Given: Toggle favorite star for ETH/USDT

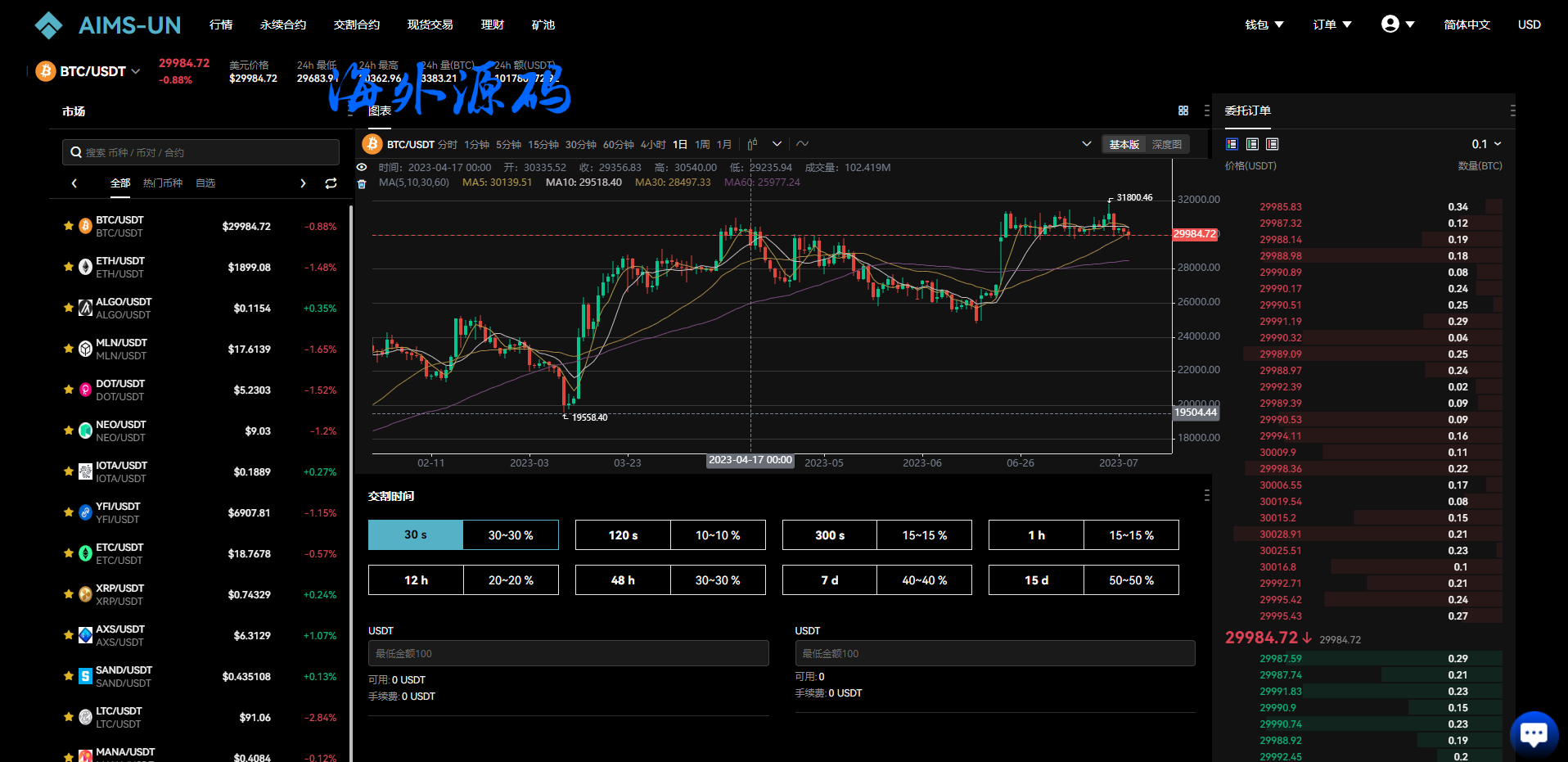Looking at the screenshot, I should pyautogui.click(x=69, y=267).
